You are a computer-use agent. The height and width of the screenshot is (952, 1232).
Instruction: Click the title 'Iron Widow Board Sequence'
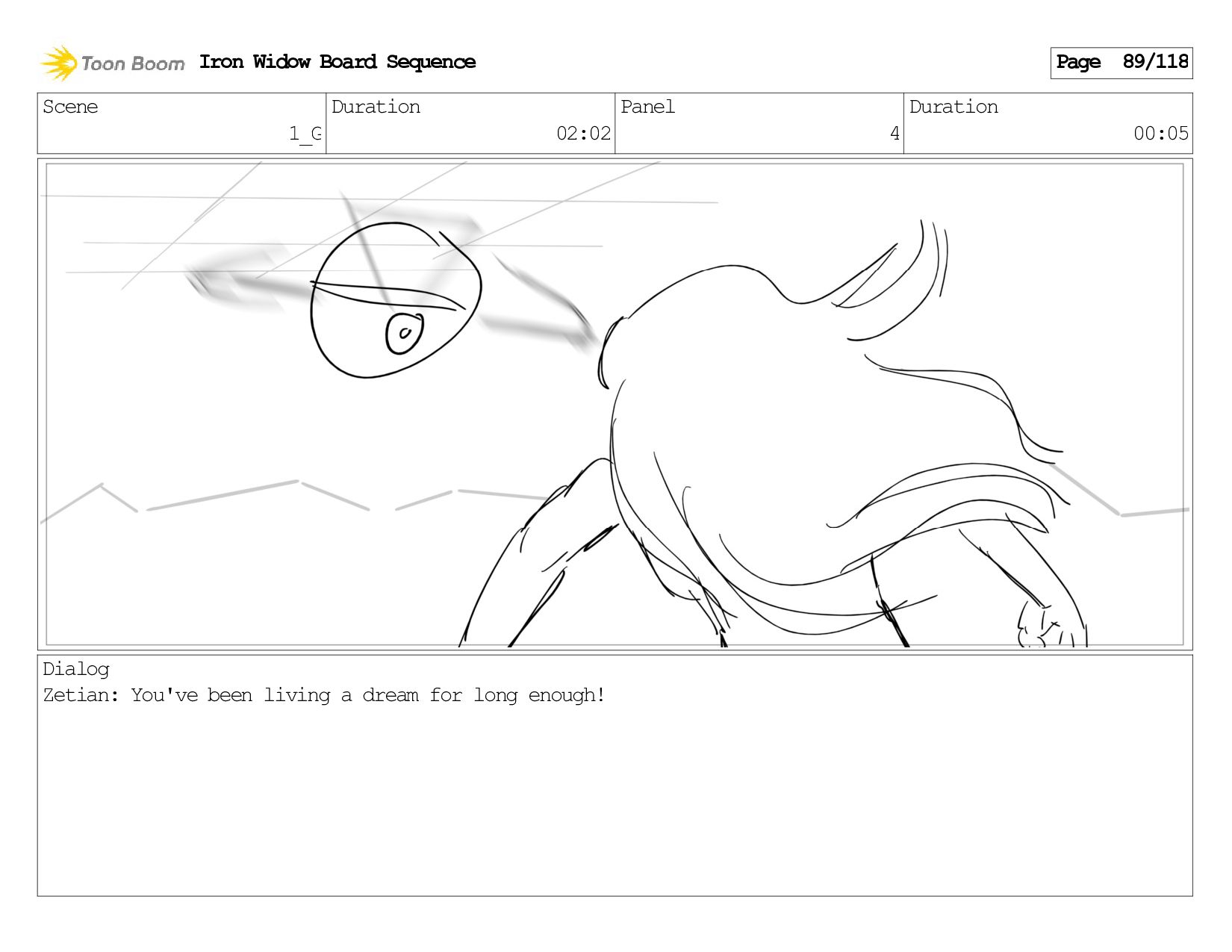coord(337,62)
